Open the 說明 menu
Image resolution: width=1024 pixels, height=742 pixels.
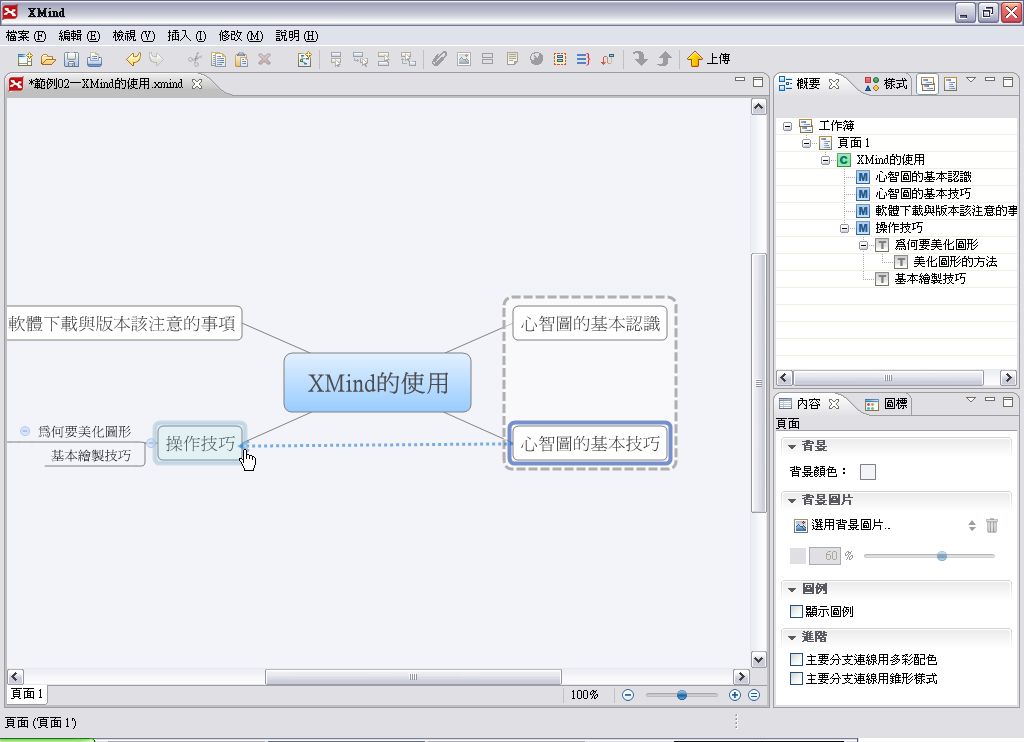point(296,36)
